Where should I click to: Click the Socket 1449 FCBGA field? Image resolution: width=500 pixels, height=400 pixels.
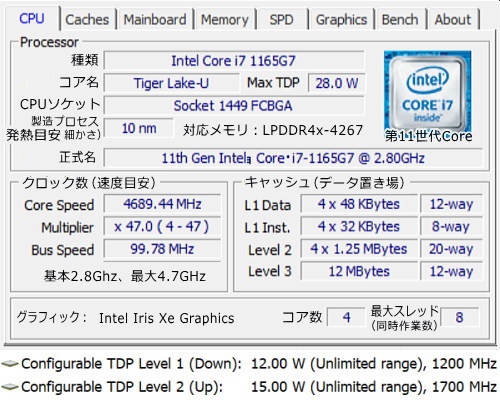234,106
